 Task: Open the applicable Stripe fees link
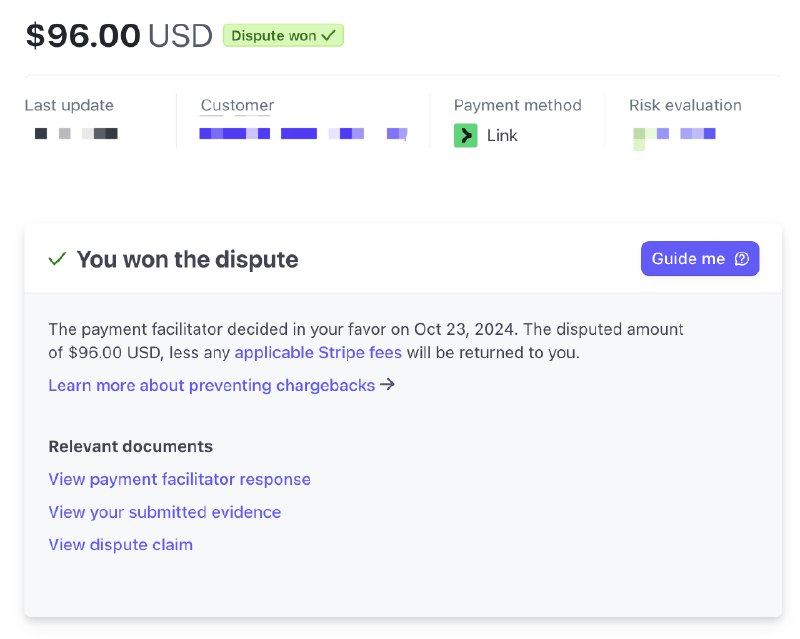coord(317,352)
